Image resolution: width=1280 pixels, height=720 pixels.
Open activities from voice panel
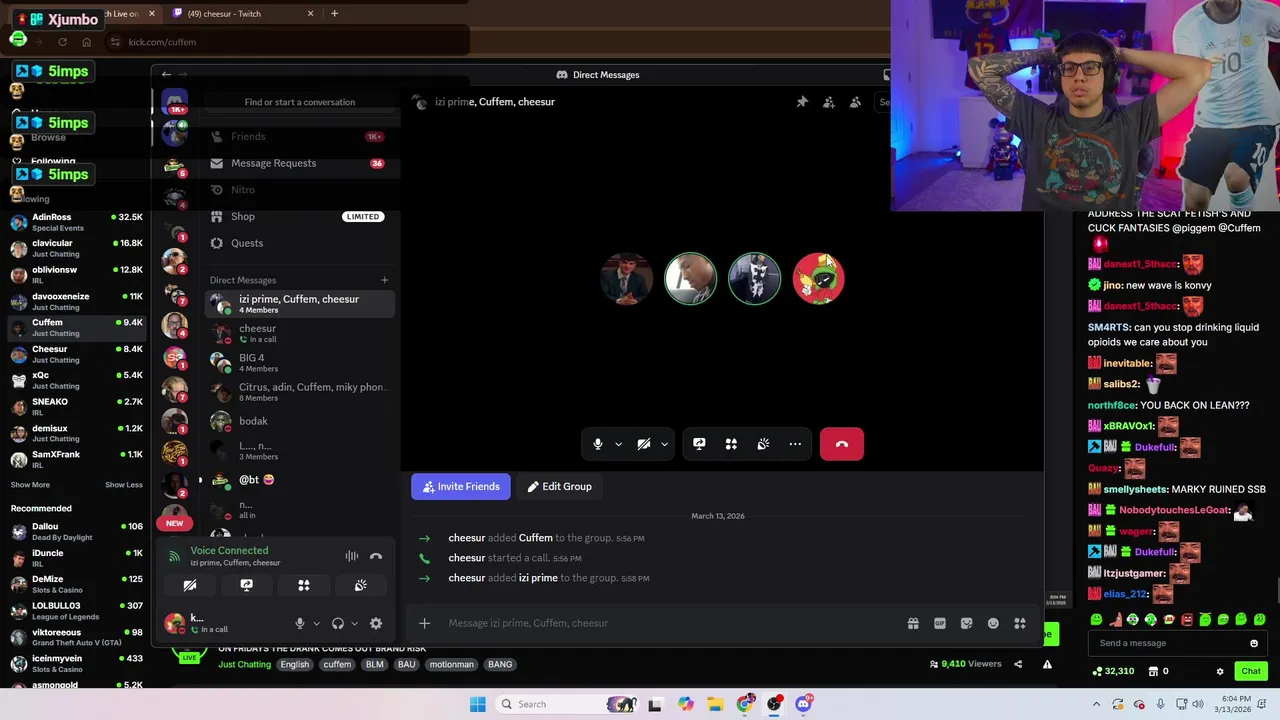pos(304,585)
